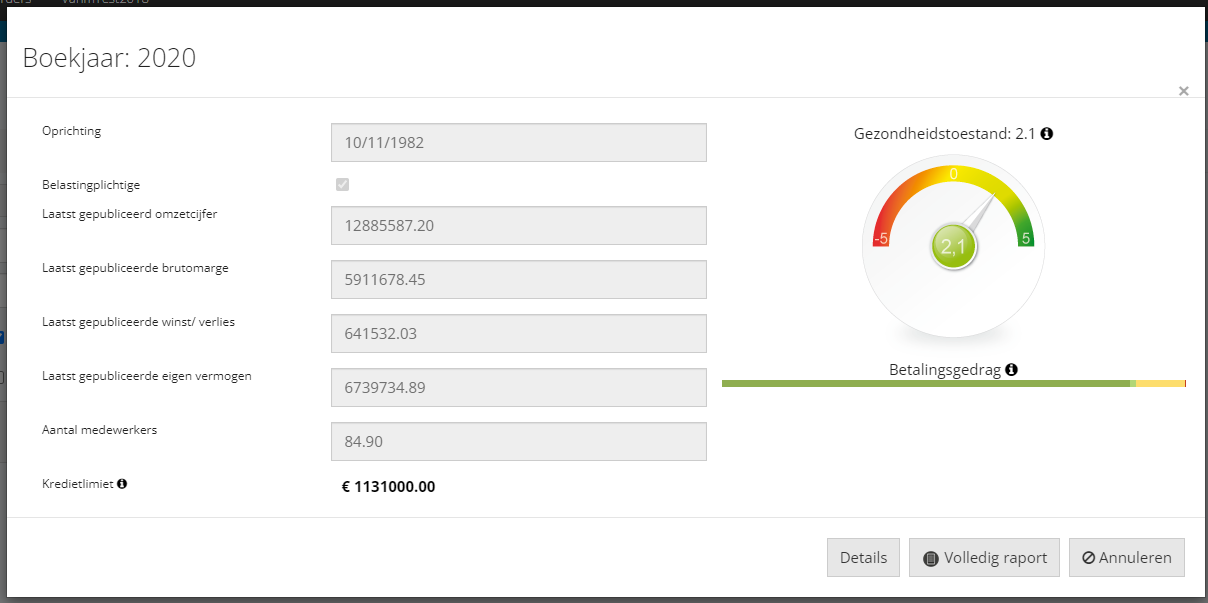Click the Oprichting label
This screenshot has width=1208, height=603.
click(x=72, y=131)
